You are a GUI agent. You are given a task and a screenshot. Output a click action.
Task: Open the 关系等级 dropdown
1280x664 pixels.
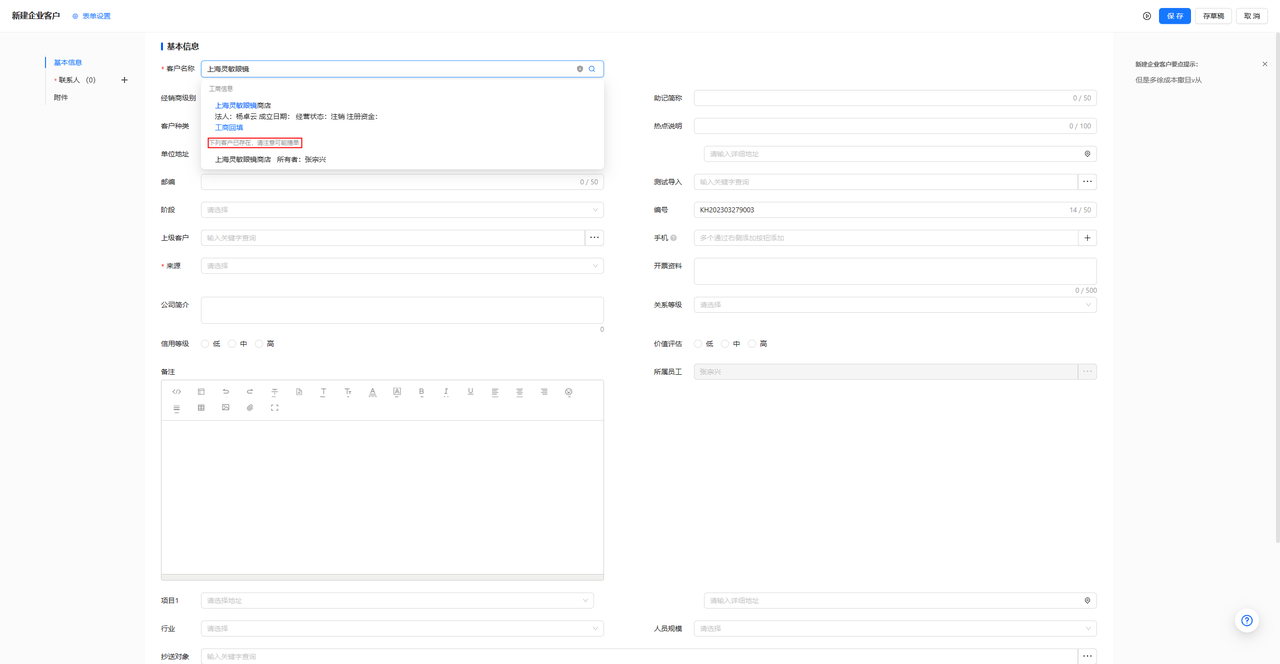pos(895,305)
